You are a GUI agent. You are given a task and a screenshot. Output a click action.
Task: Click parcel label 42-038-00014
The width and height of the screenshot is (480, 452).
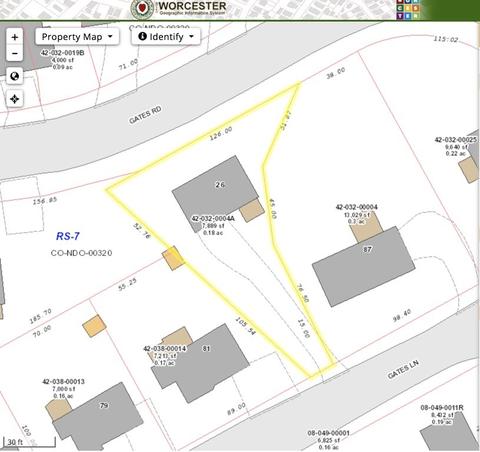click(x=165, y=349)
